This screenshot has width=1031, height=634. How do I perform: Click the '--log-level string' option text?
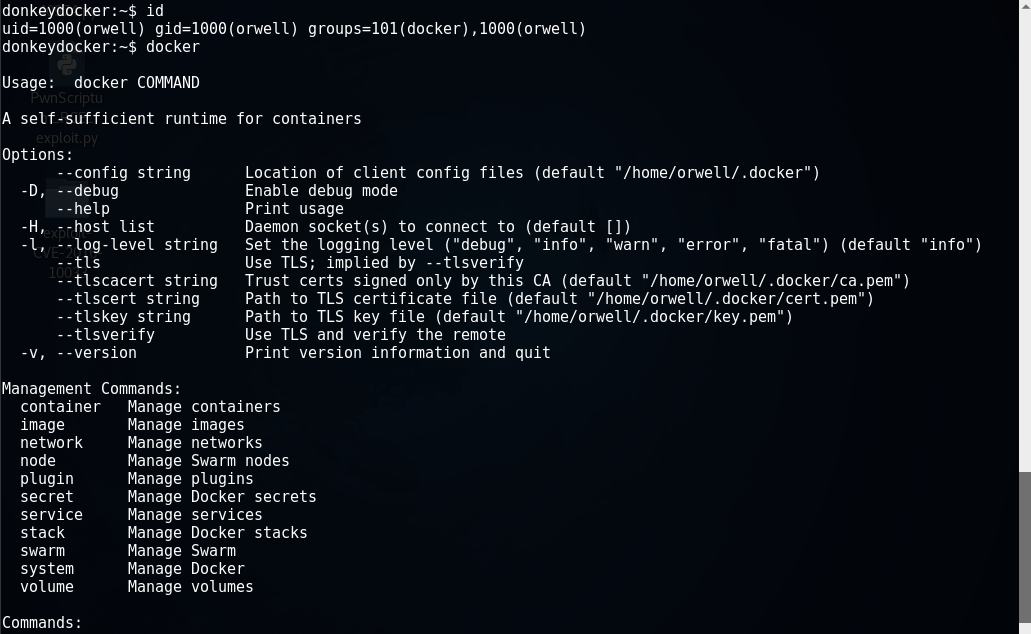(x=137, y=245)
